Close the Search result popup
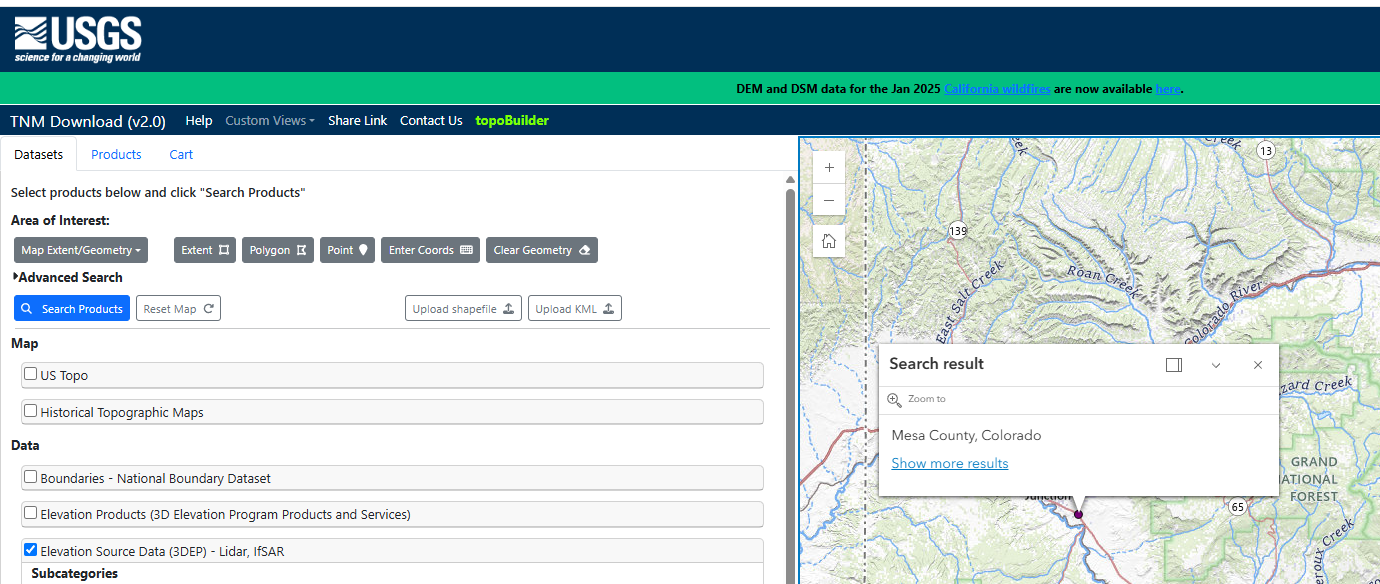 click(x=1258, y=365)
